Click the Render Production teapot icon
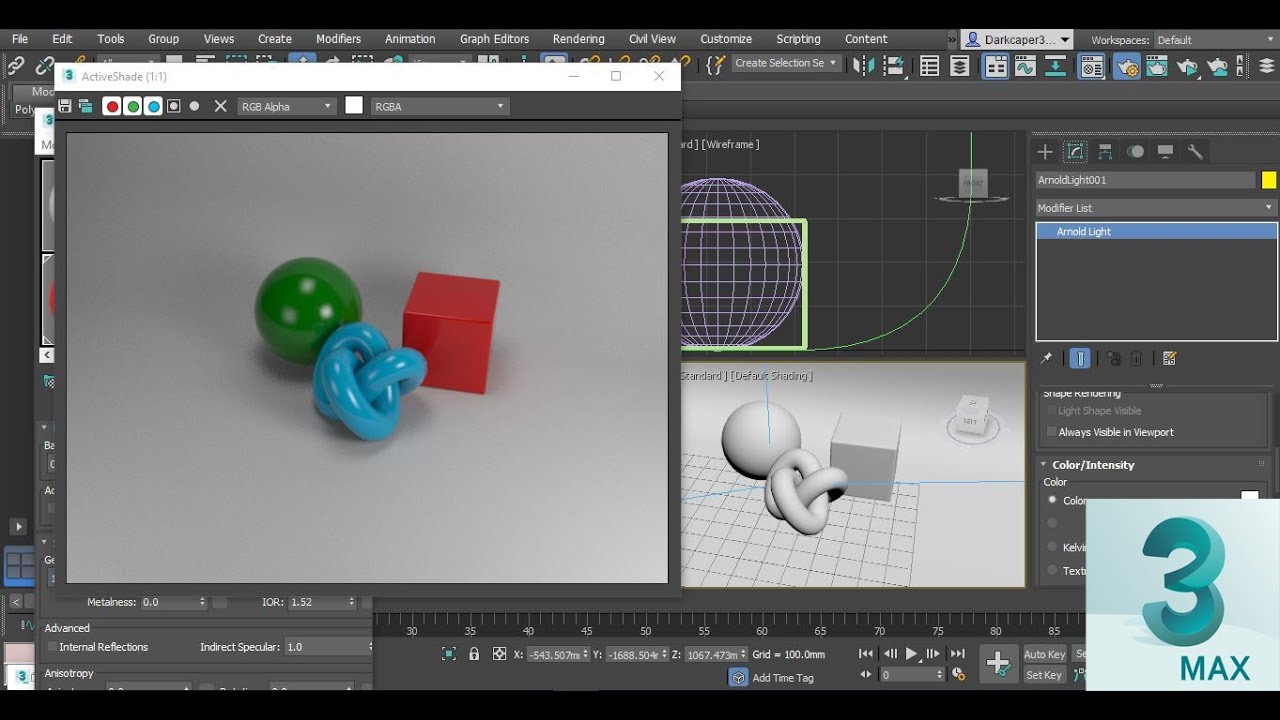The width and height of the screenshot is (1280, 720). (1187, 66)
